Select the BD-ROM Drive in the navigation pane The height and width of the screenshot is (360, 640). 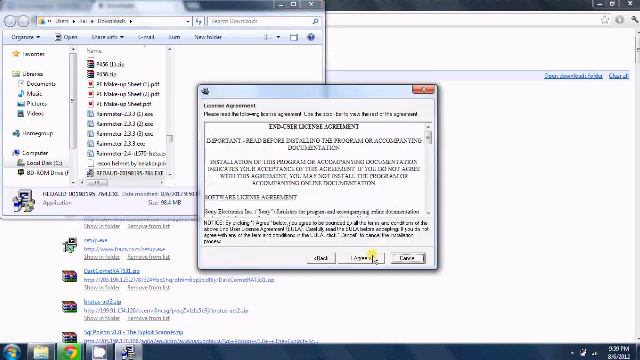(47, 173)
